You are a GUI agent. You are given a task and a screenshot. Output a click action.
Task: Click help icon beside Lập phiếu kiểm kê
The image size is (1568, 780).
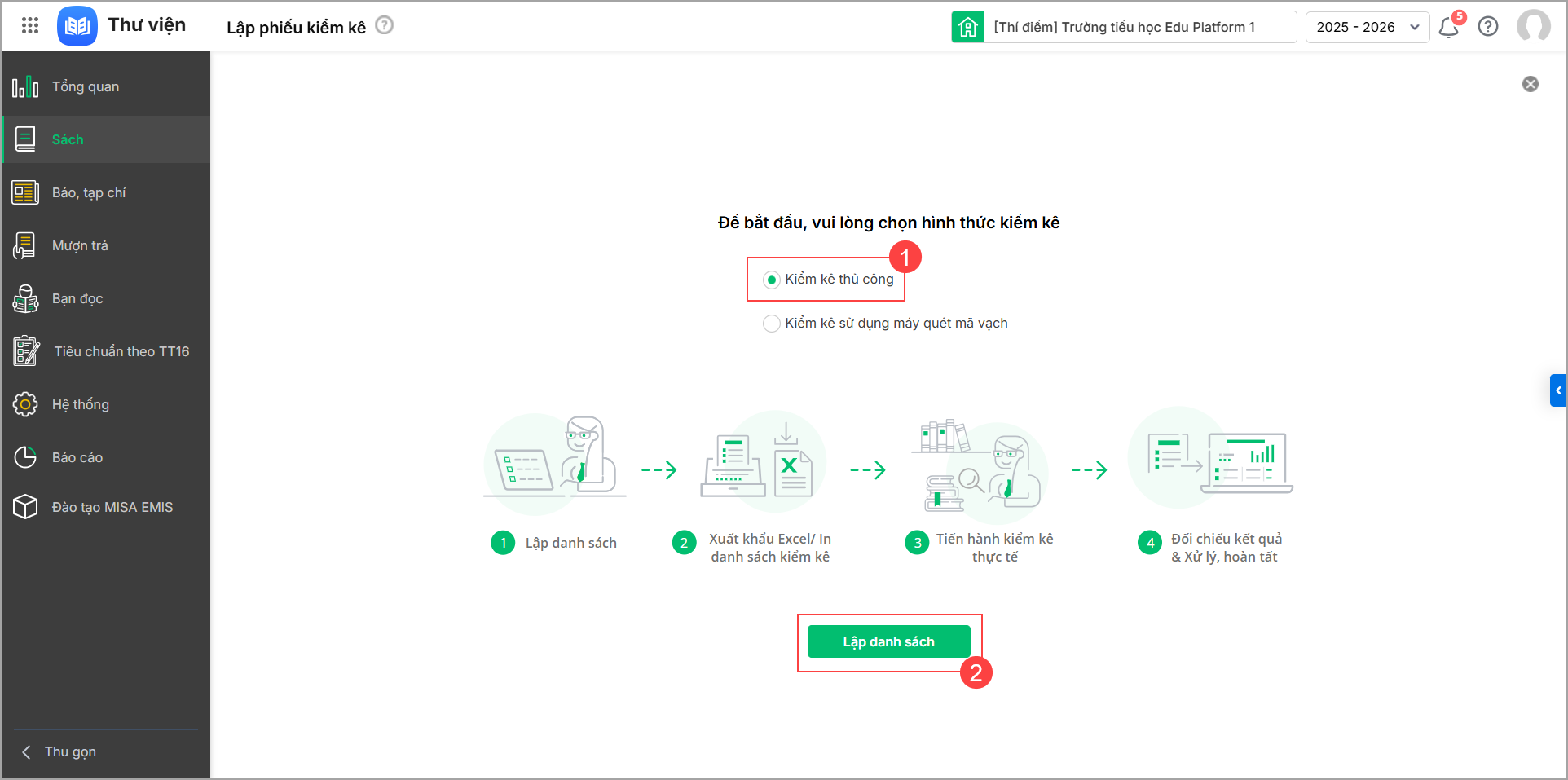click(385, 26)
